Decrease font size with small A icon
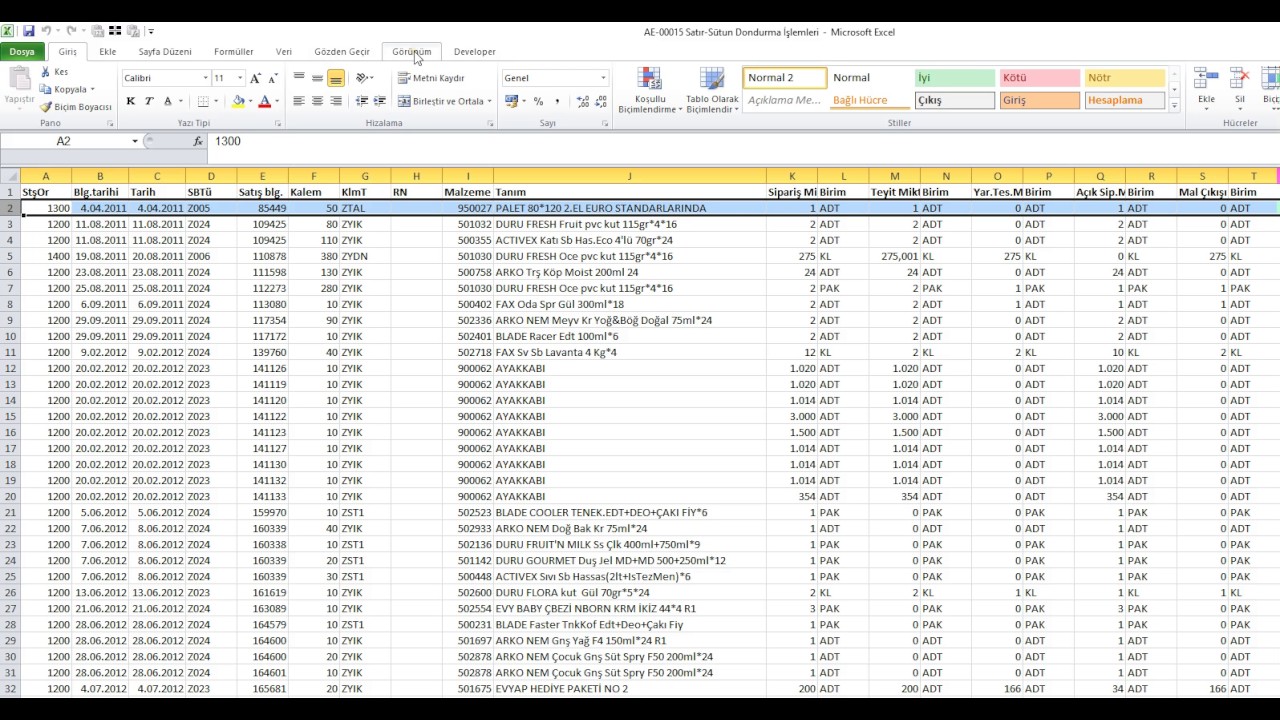Image resolution: width=1280 pixels, height=720 pixels. coord(272,78)
